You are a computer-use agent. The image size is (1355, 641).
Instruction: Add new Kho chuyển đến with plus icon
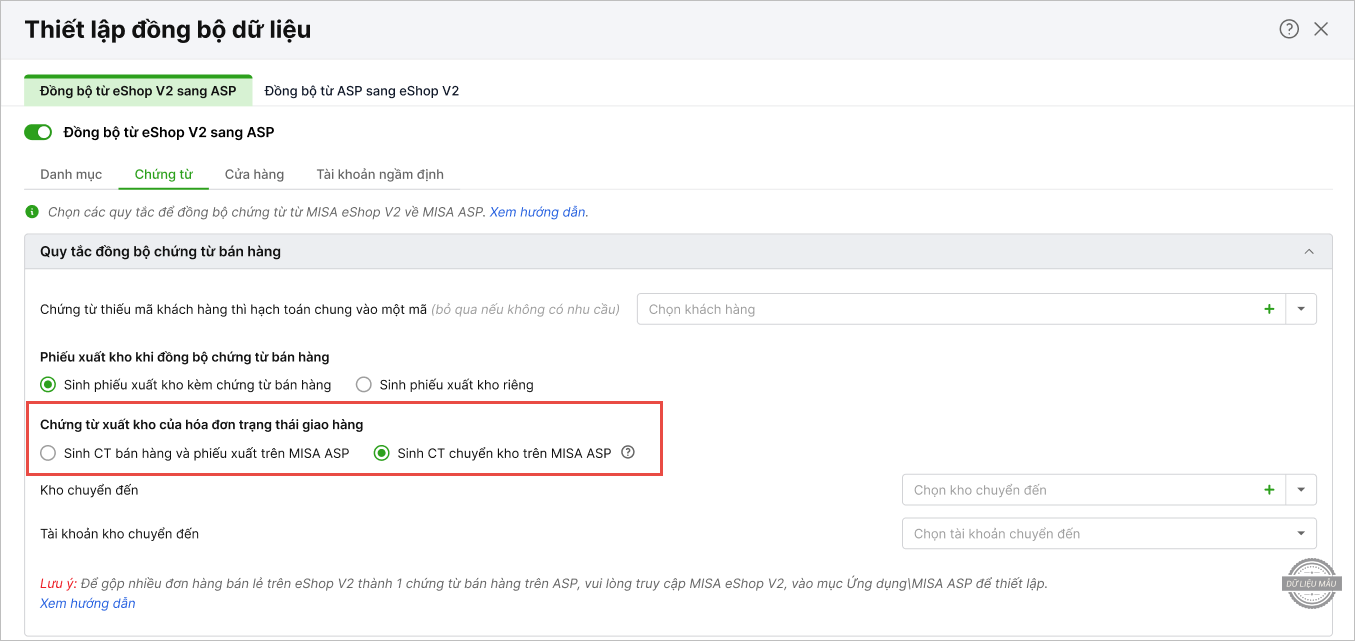click(1269, 490)
